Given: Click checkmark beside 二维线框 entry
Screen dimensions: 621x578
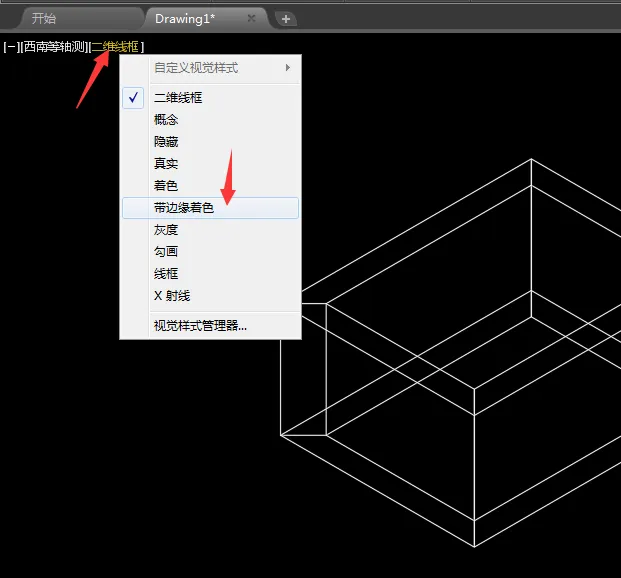Looking at the screenshot, I should coord(133,97).
